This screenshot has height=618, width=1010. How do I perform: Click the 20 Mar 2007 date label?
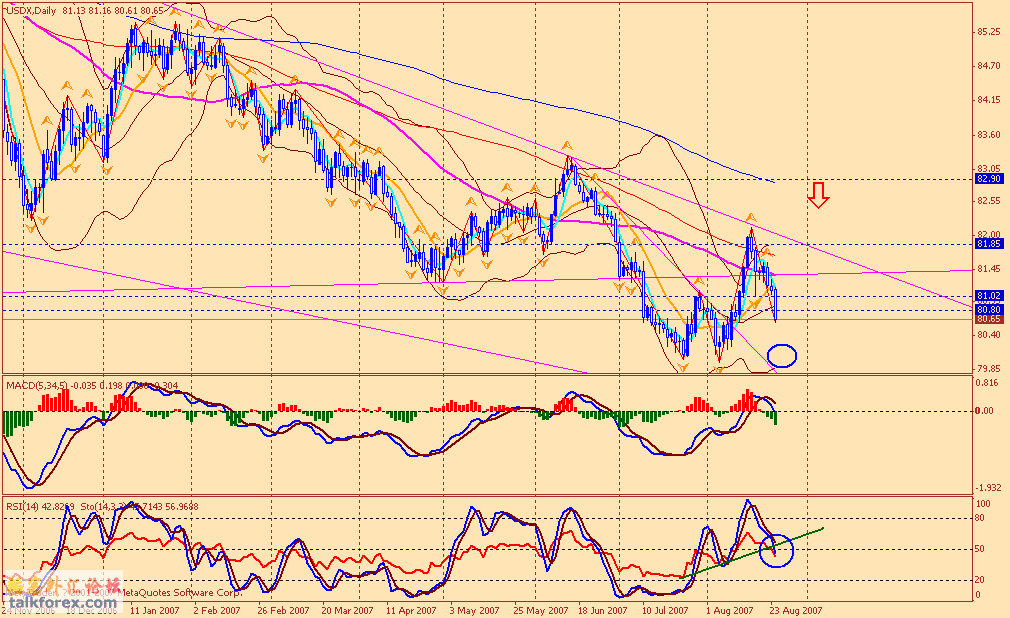coord(347,610)
